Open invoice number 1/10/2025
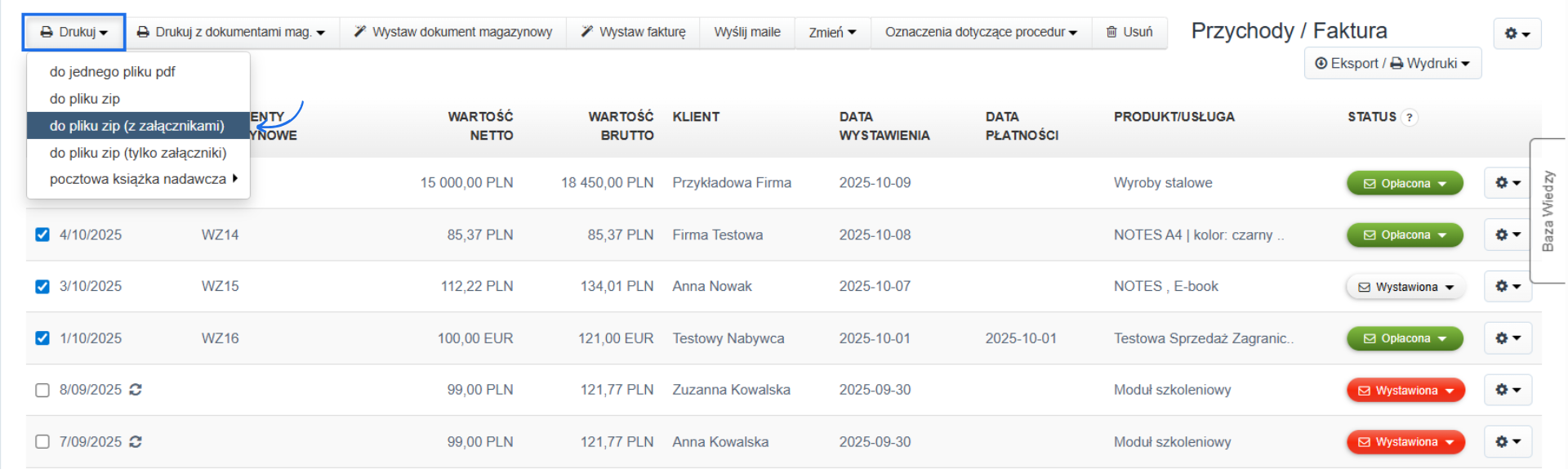The height and width of the screenshot is (474, 1568). 91,338
